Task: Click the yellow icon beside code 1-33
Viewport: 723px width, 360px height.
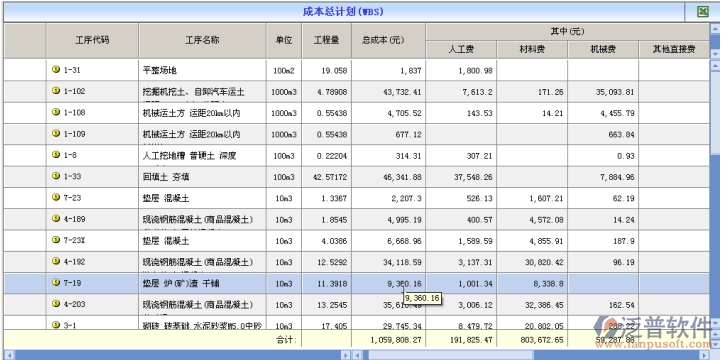Action: [56, 176]
